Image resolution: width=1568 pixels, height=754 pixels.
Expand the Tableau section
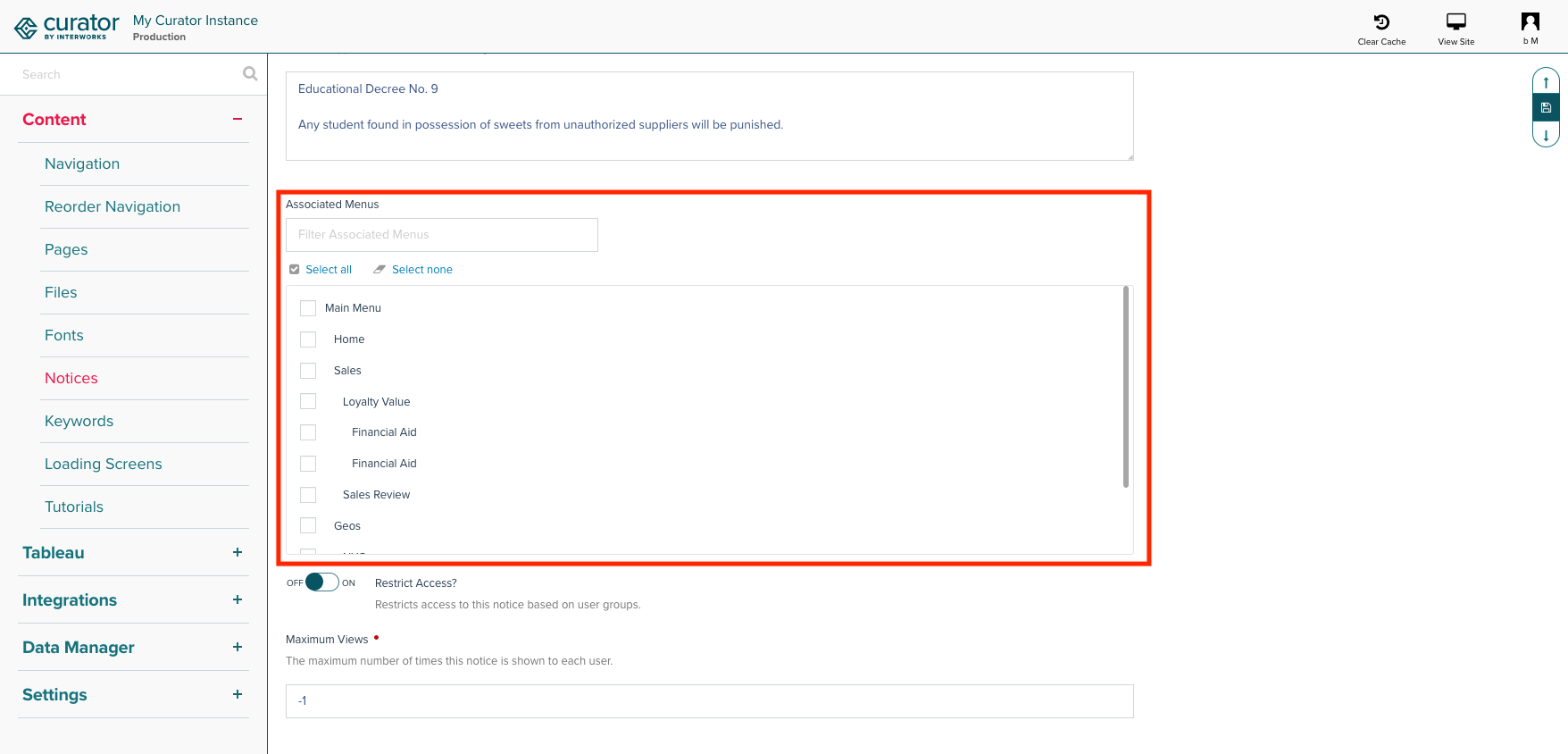point(238,553)
